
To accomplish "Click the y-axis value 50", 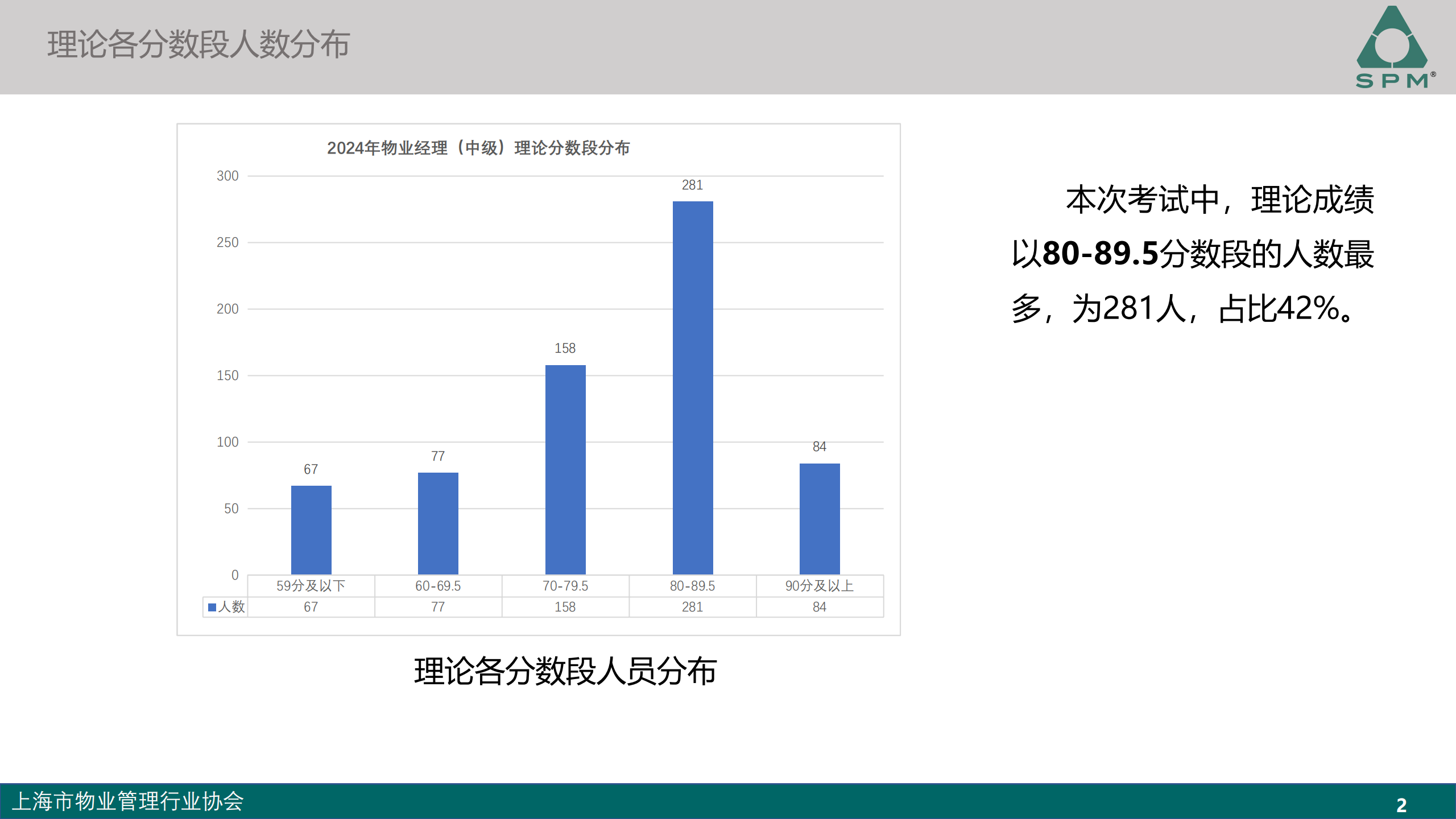I will [231, 508].
